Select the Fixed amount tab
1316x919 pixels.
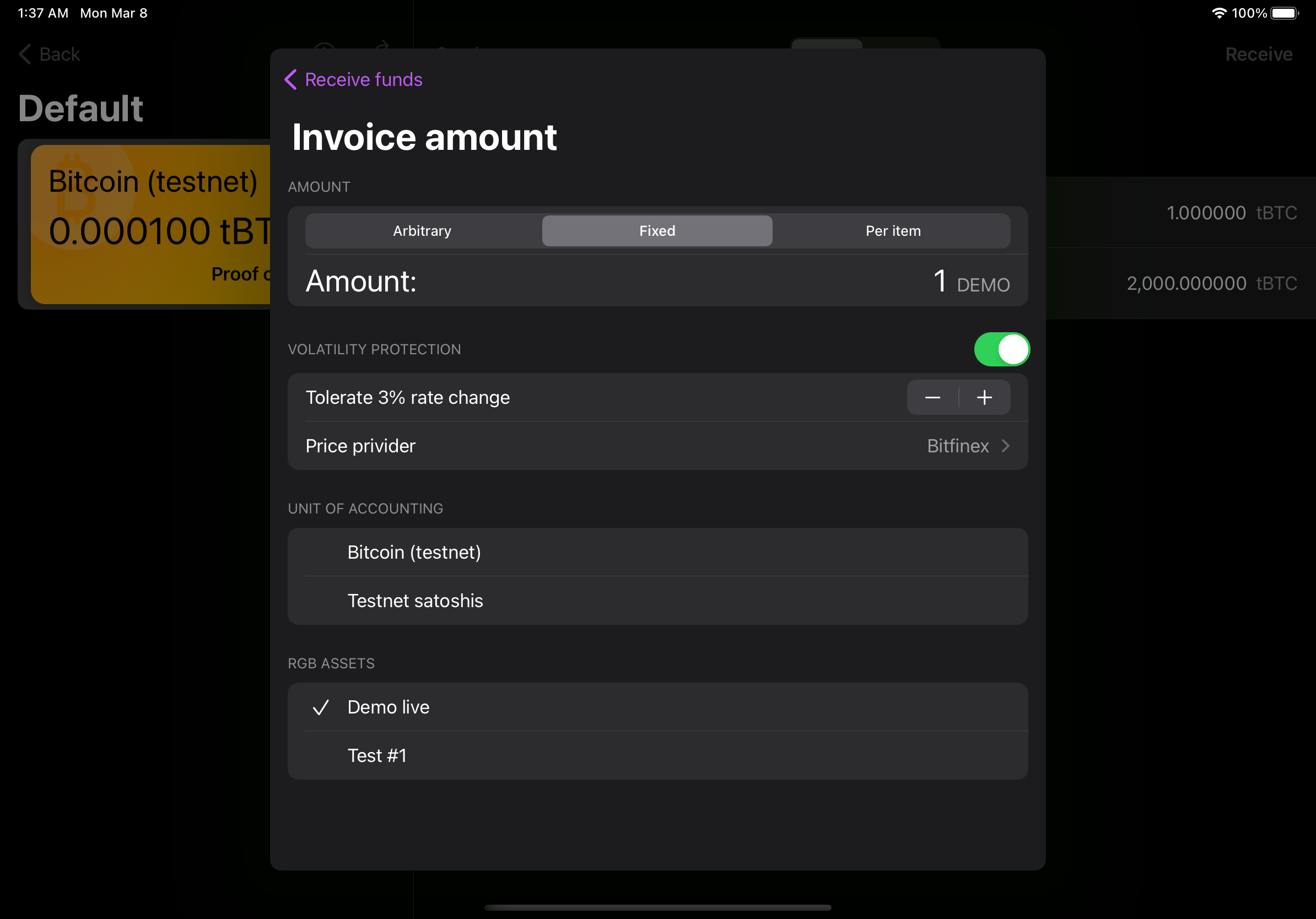(x=658, y=231)
